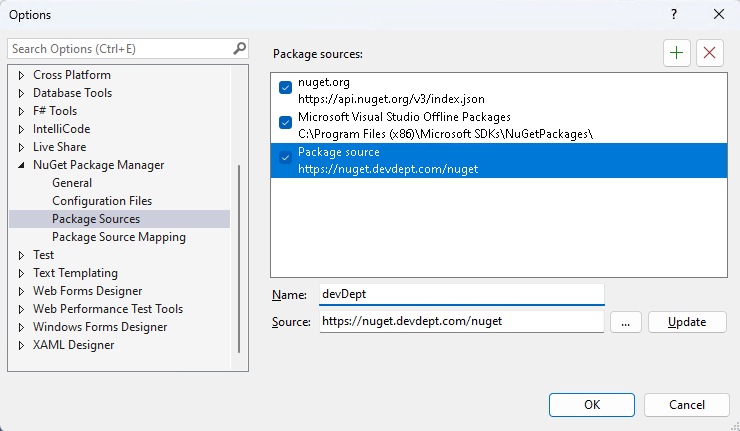The height and width of the screenshot is (431, 740).
Task: Expand the XAML Designer node
Action: pos(22,345)
